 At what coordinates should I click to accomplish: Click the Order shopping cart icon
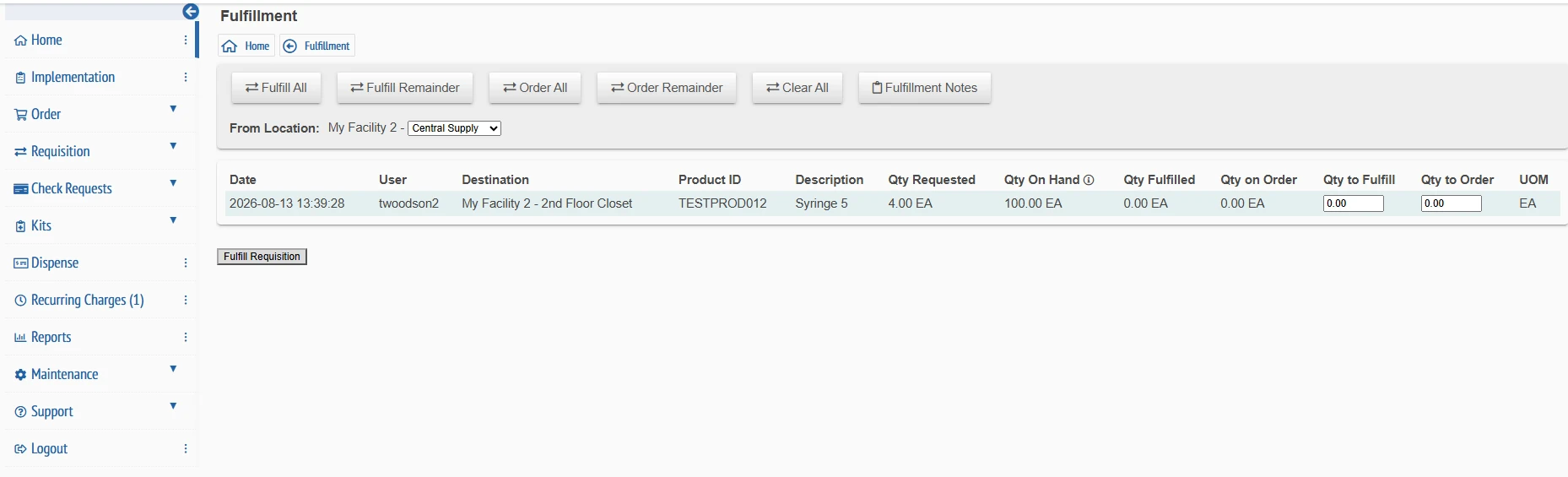coord(21,115)
